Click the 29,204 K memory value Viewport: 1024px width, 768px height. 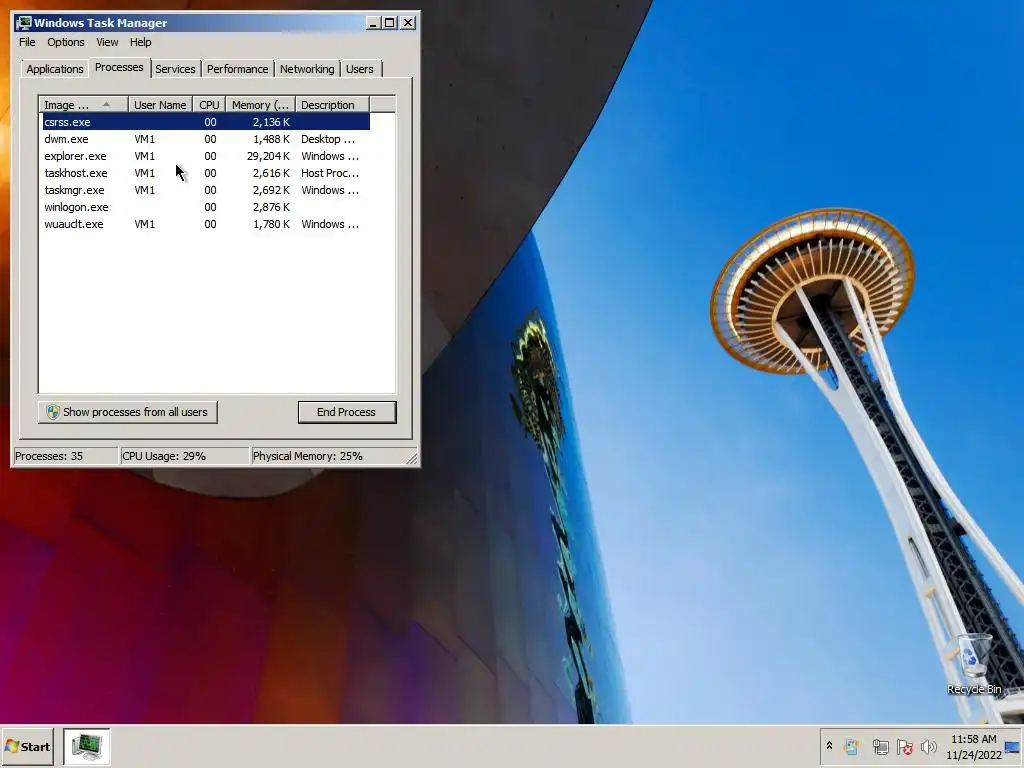click(x=268, y=156)
